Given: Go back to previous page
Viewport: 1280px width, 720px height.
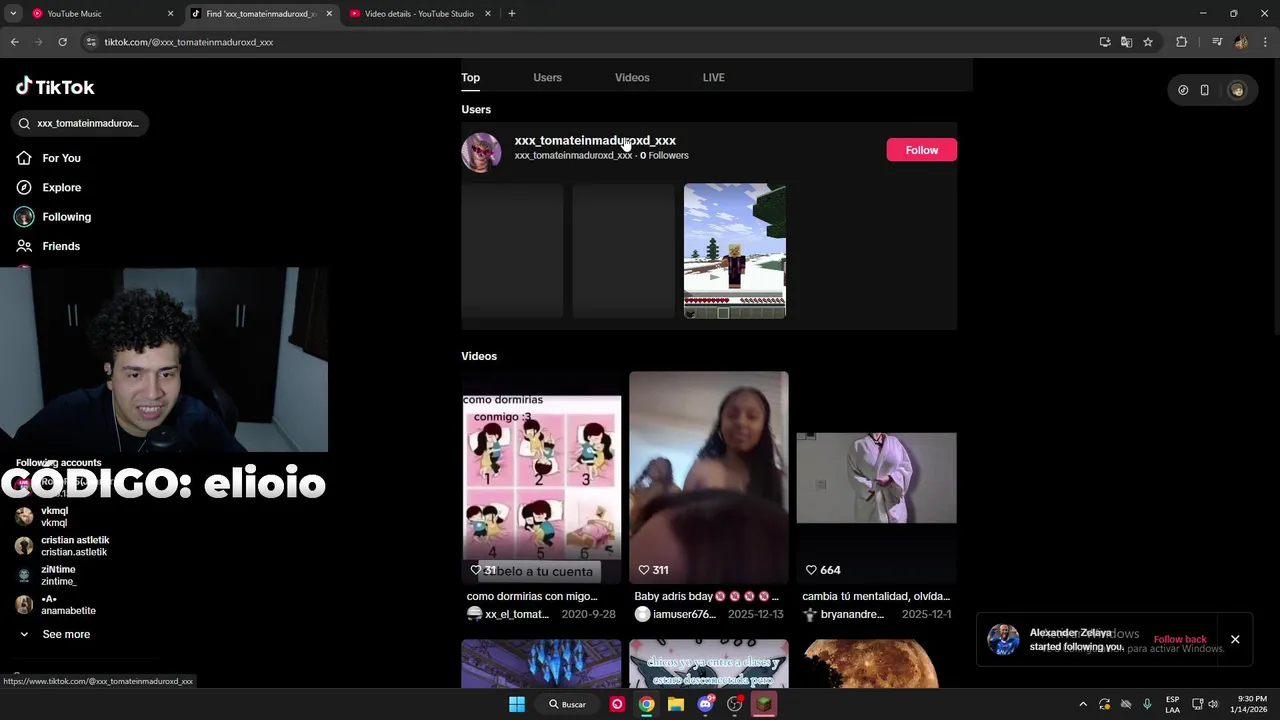Looking at the screenshot, I should point(14,42).
